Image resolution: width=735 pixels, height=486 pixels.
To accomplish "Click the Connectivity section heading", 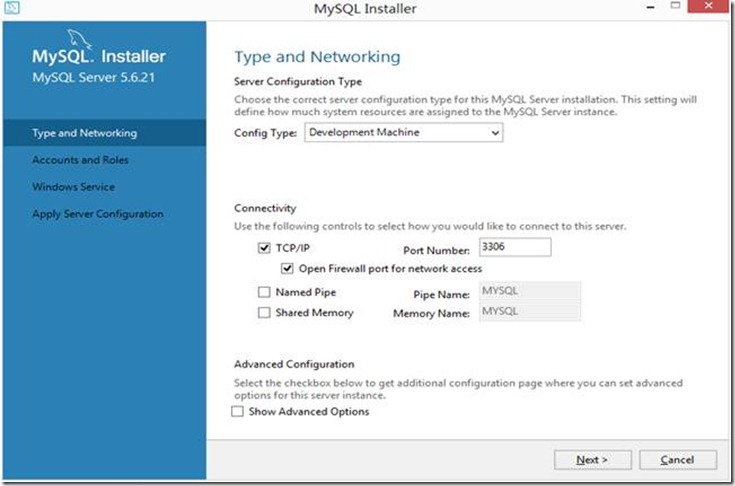I will [x=265, y=208].
